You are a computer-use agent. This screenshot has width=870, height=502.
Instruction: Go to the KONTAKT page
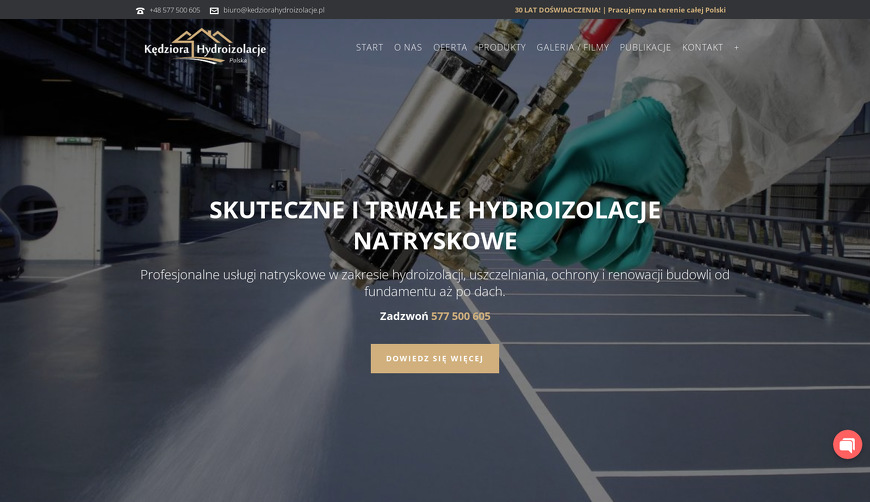[x=702, y=48]
